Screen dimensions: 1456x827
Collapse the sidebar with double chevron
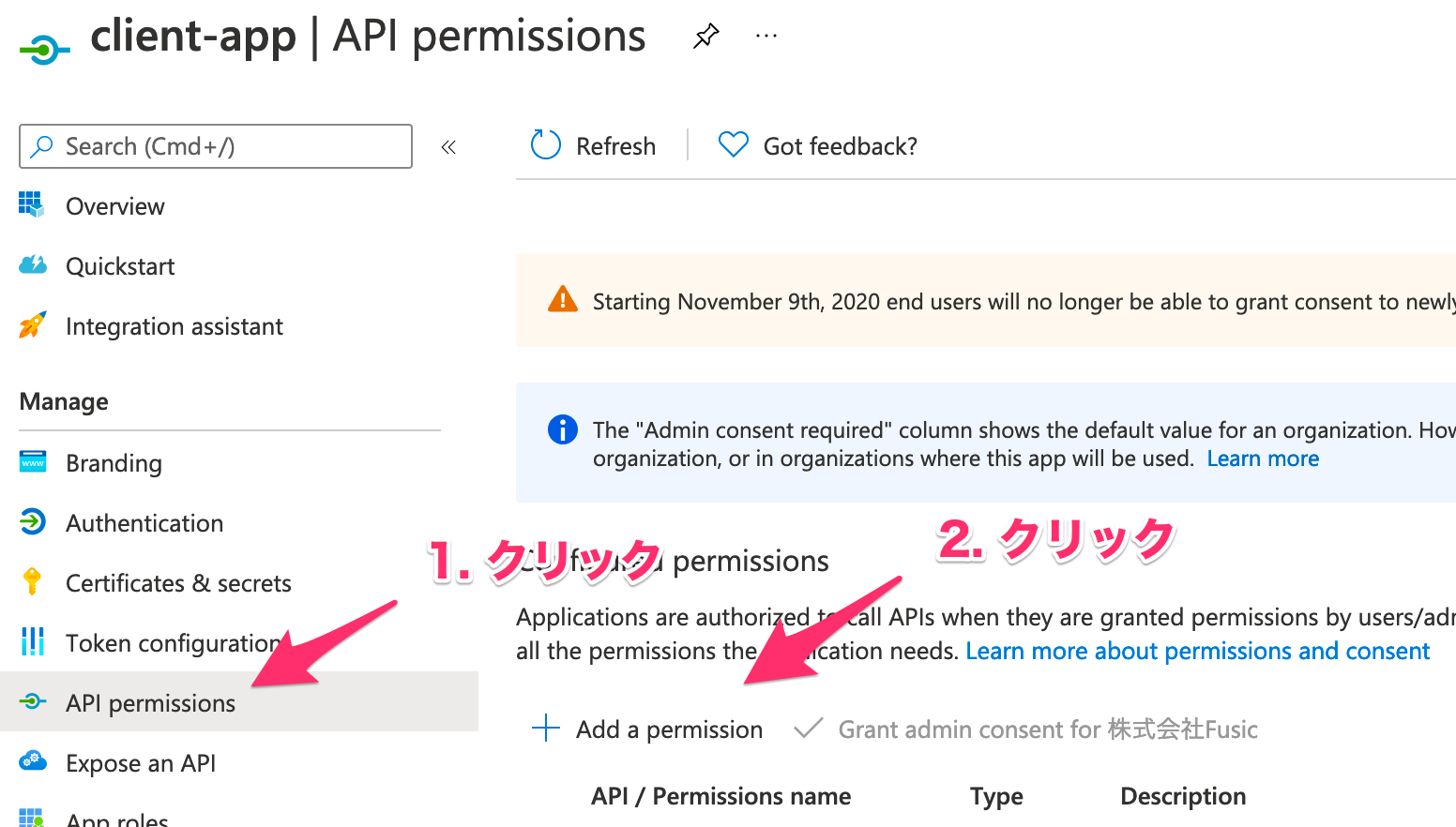pyautogui.click(x=448, y=147)
